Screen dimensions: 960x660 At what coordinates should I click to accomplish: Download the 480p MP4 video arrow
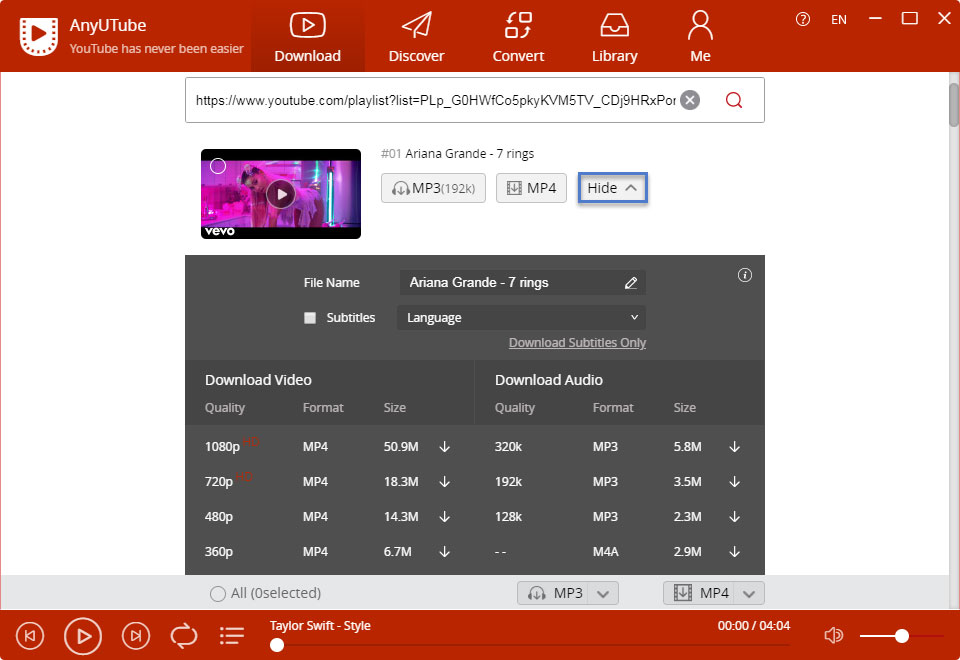(444, 517)
